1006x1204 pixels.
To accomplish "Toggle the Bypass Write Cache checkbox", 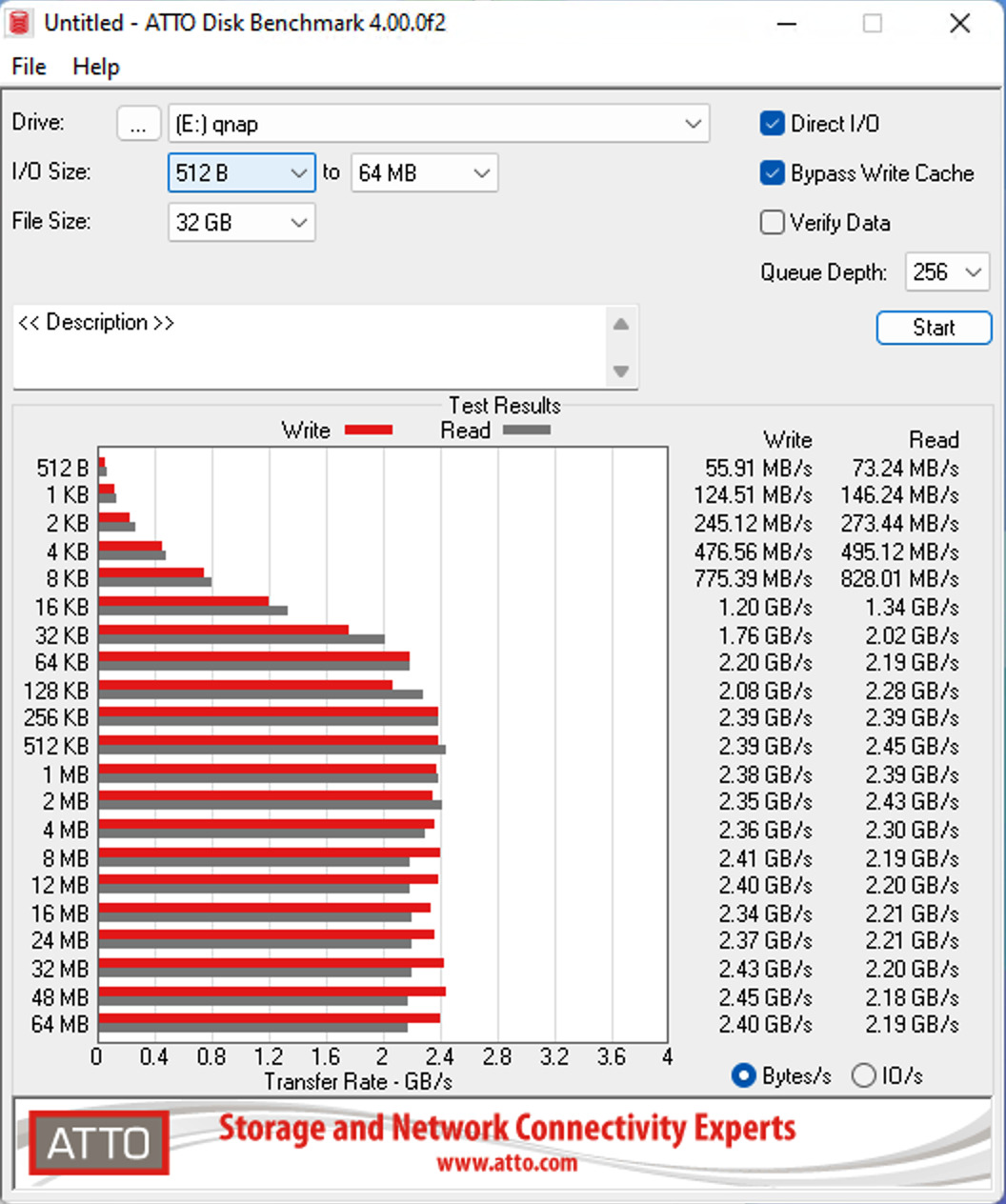I will tap(772, 172).
